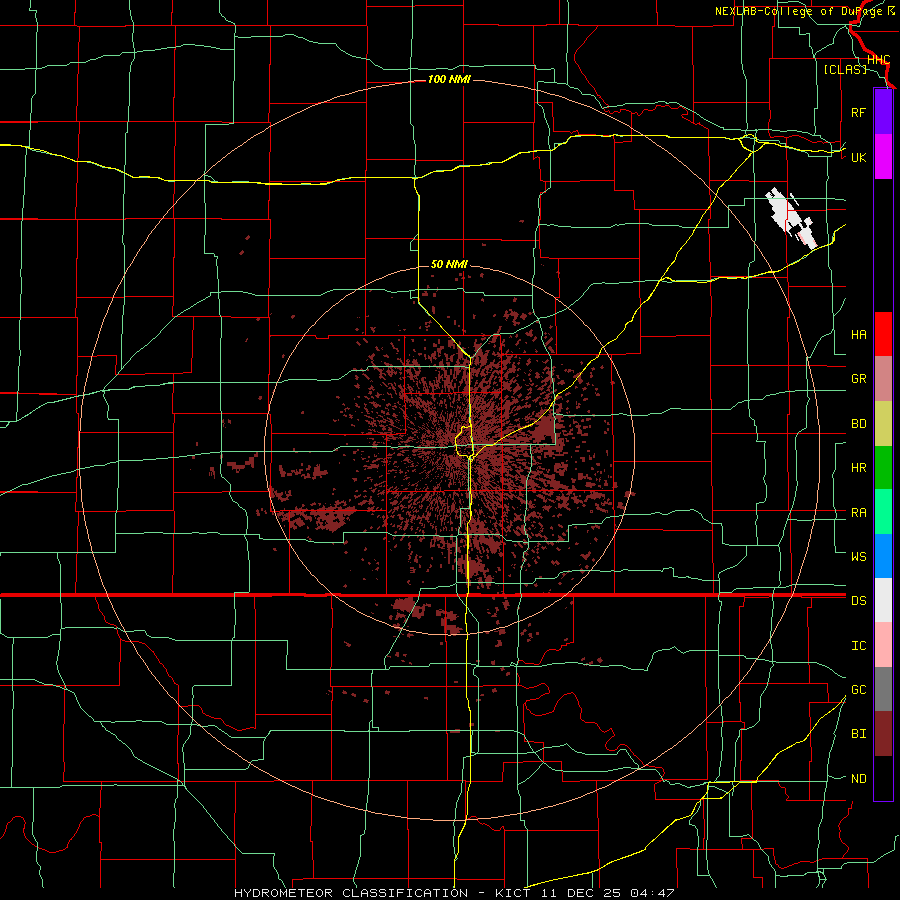The height and width of the screenshot is (900, 900).
Task: Click the 'UK' legend label
Action: pyautogui.click(x=858, y=157)
